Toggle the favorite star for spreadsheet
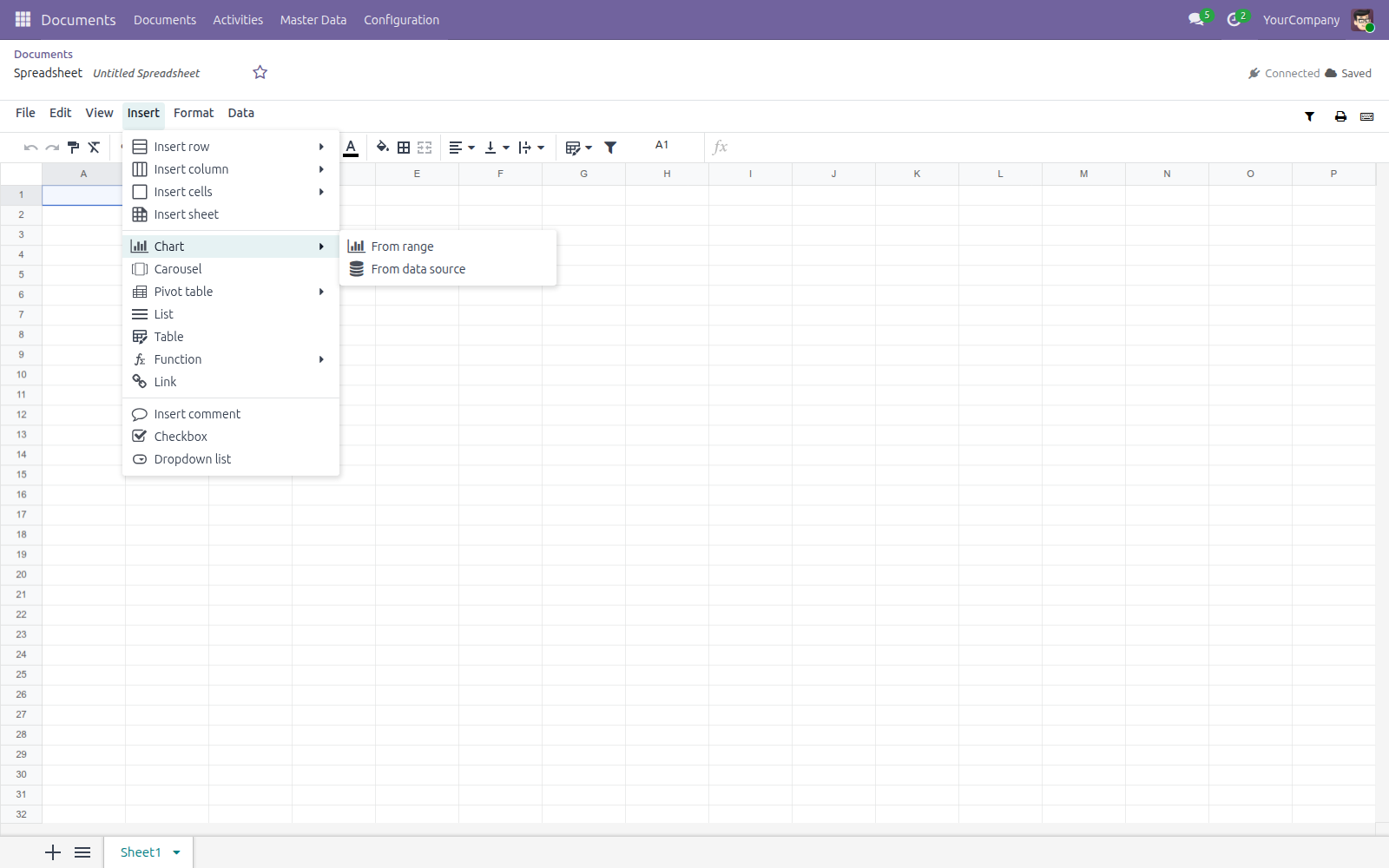This screenshot has width=1389, height=868. 260,73
